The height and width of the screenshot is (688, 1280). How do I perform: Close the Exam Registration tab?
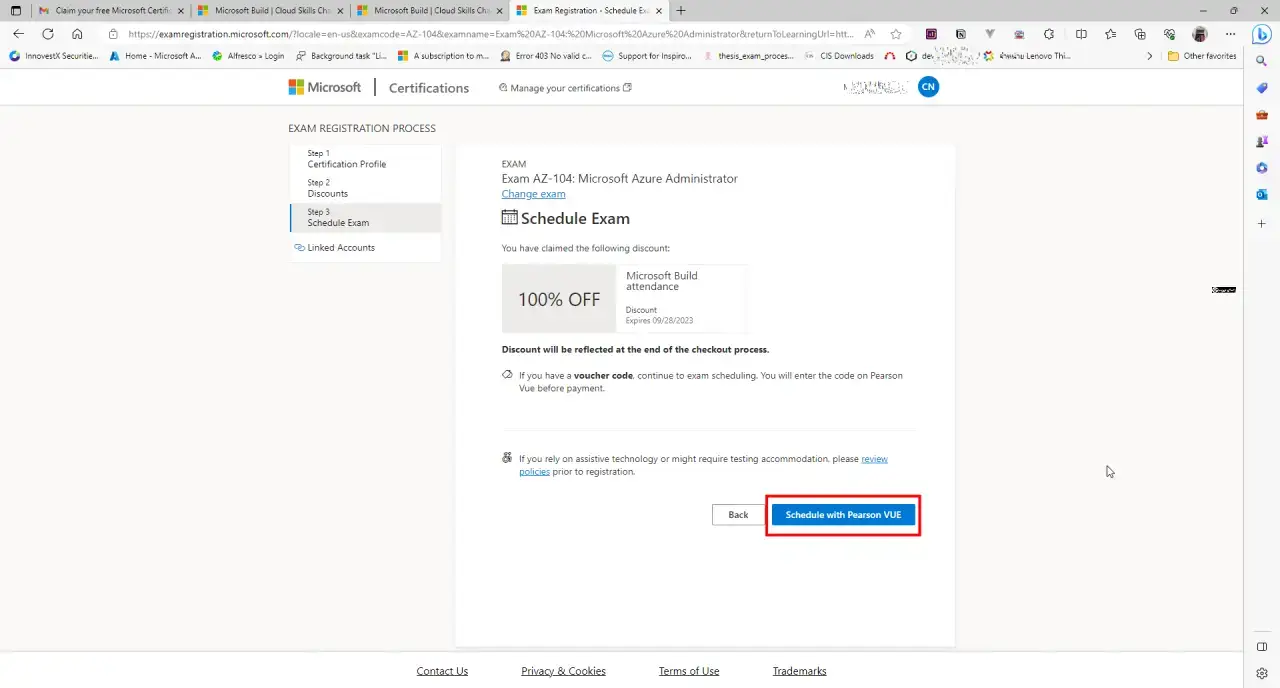[x=658, y=11]
